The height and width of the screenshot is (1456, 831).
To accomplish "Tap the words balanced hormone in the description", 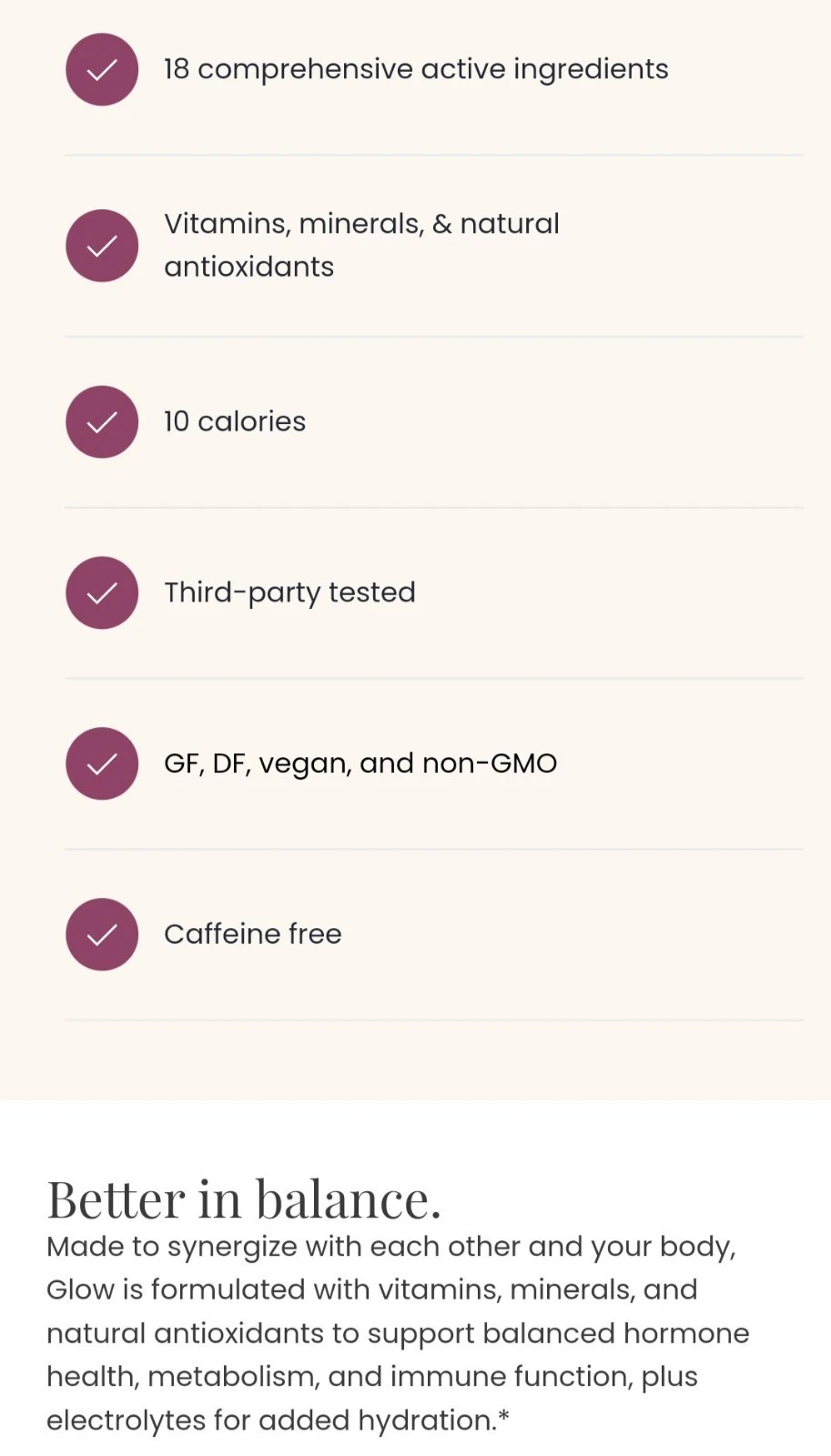I will 615,1333.
